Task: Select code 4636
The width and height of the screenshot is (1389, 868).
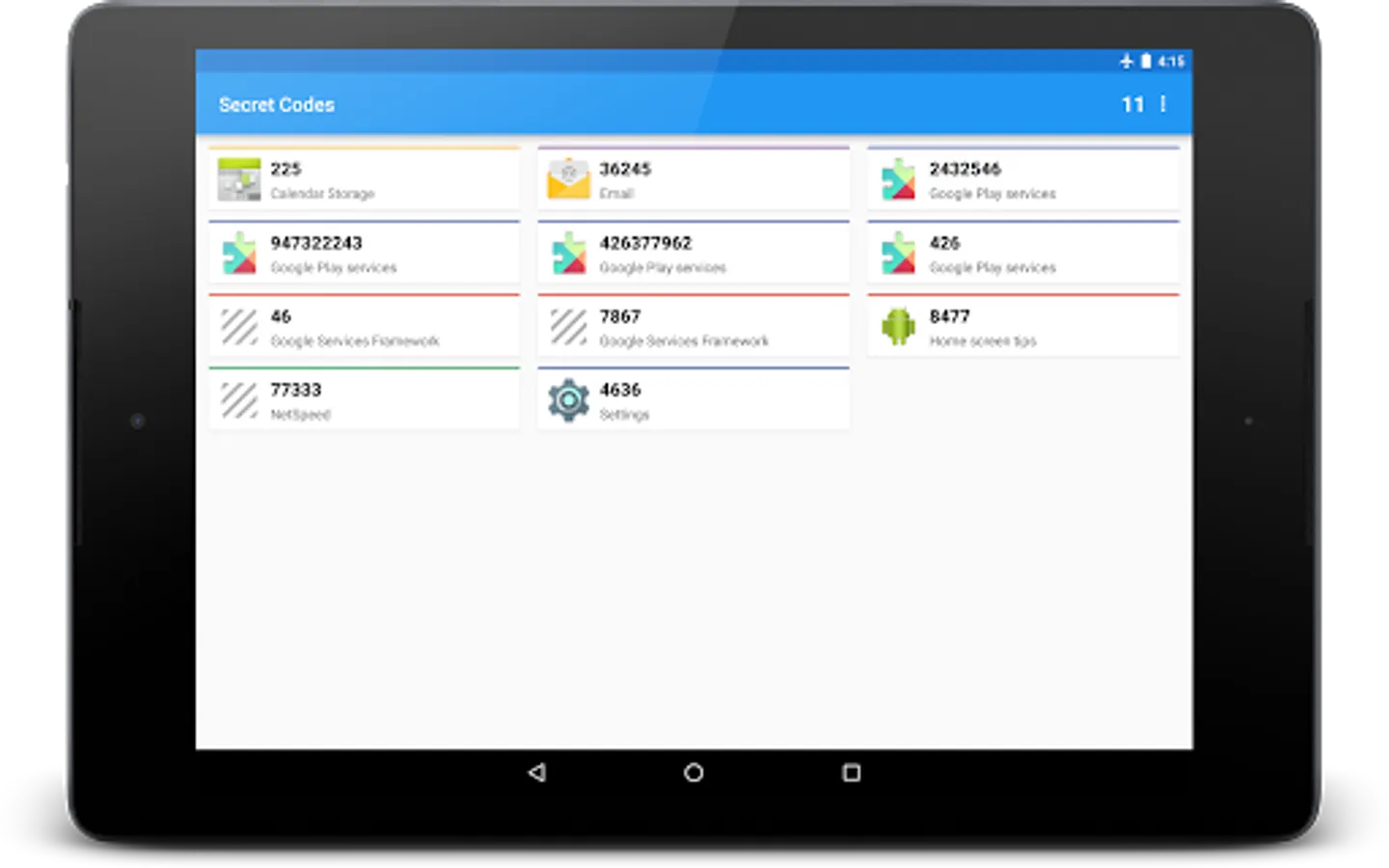Action: click(620, 390)
